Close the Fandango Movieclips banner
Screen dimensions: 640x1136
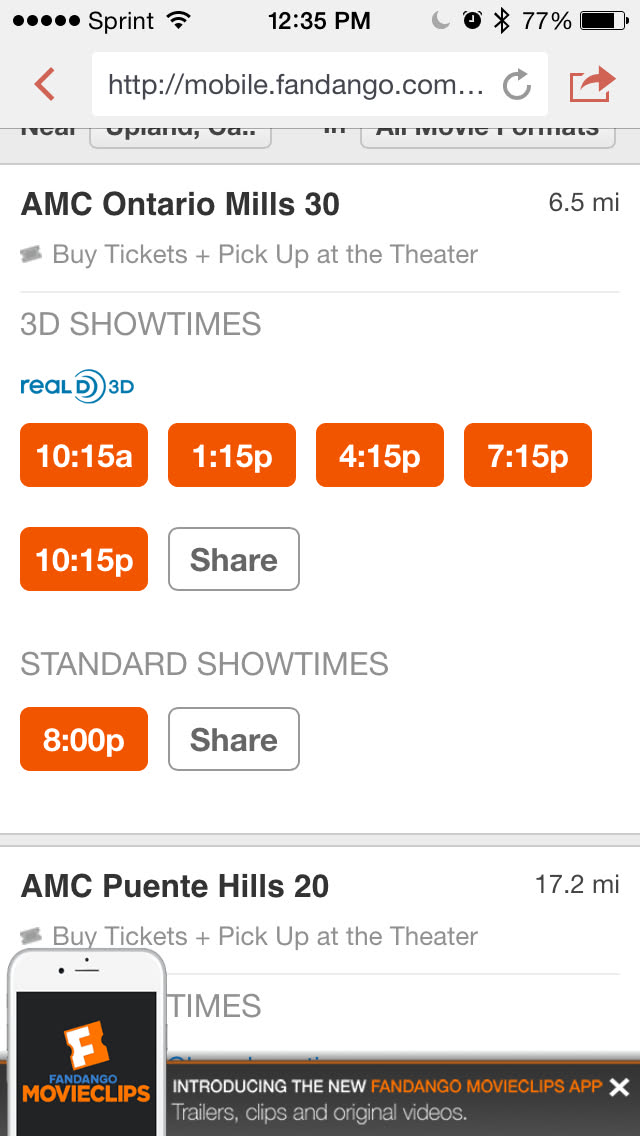click(x=619, y=1087)
